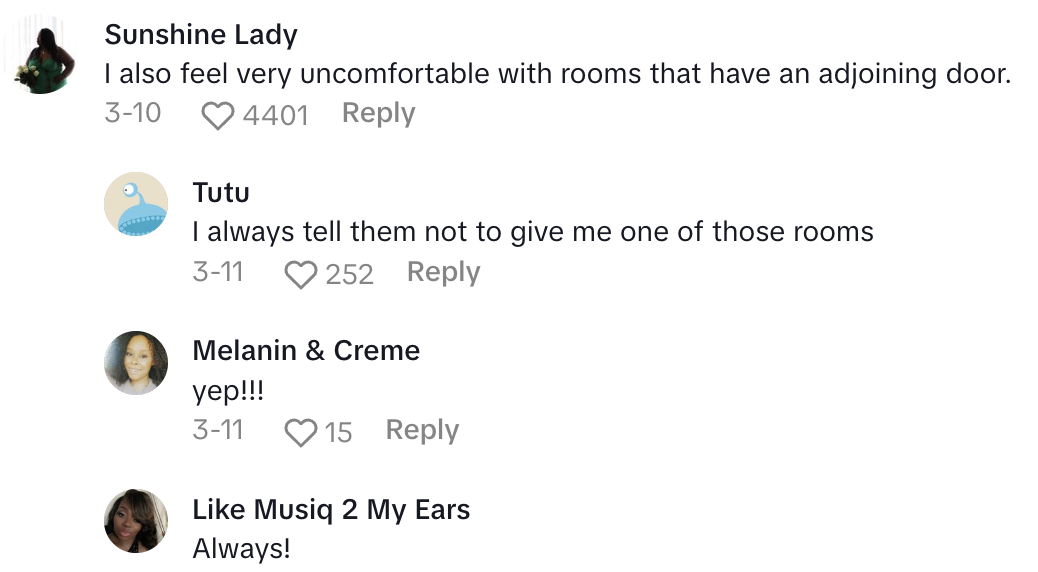Screen dimensions: 1038x572
Task: Click the 3-10 date on Sunshine Lady's comment
Action: click(132, 114)
